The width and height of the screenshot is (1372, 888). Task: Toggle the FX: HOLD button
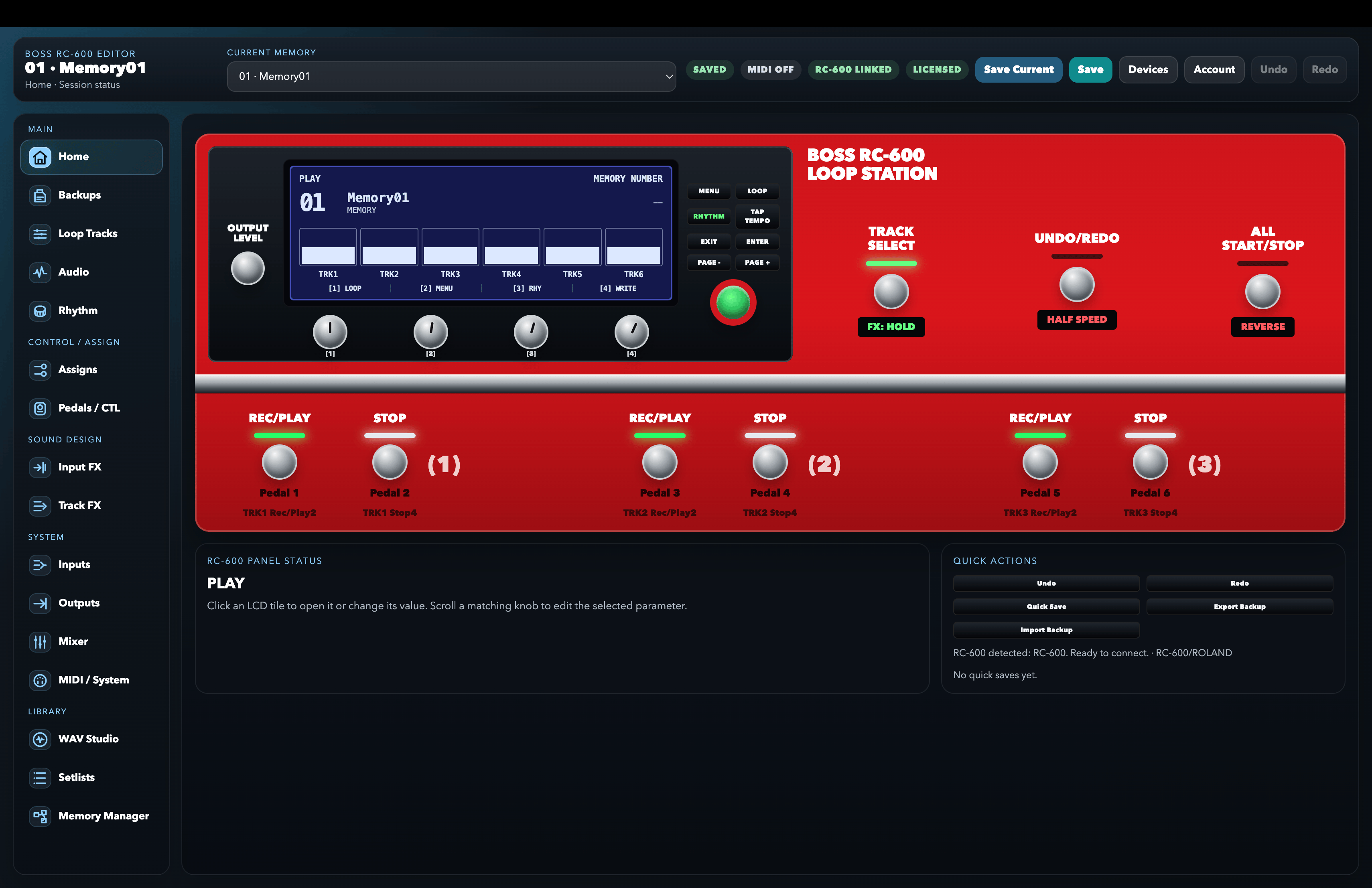(x=891, y=327)
